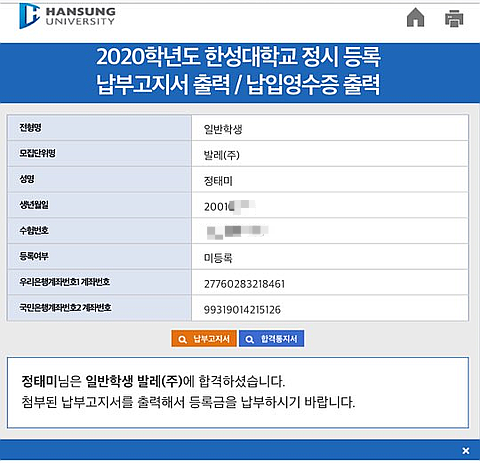Select the name 정태미 in the 성명 row

pyautogui.click(x=218, y=181)
